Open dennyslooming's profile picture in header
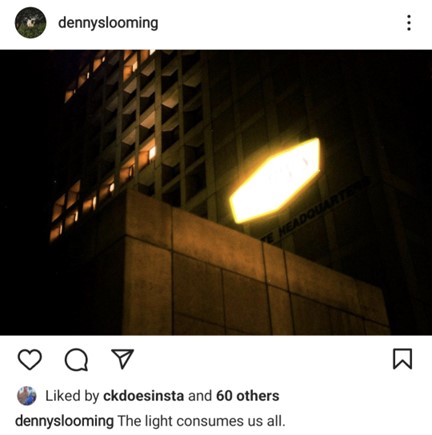The width and height of the screenshot is (432, 435). pos(30,23)
